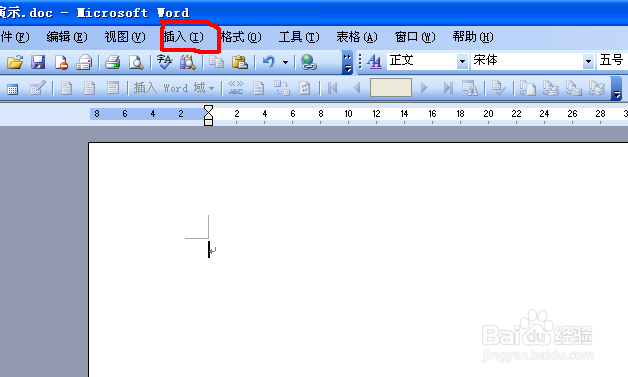
Task: Open the 帮助(H) menu
Action: (473, 37)
